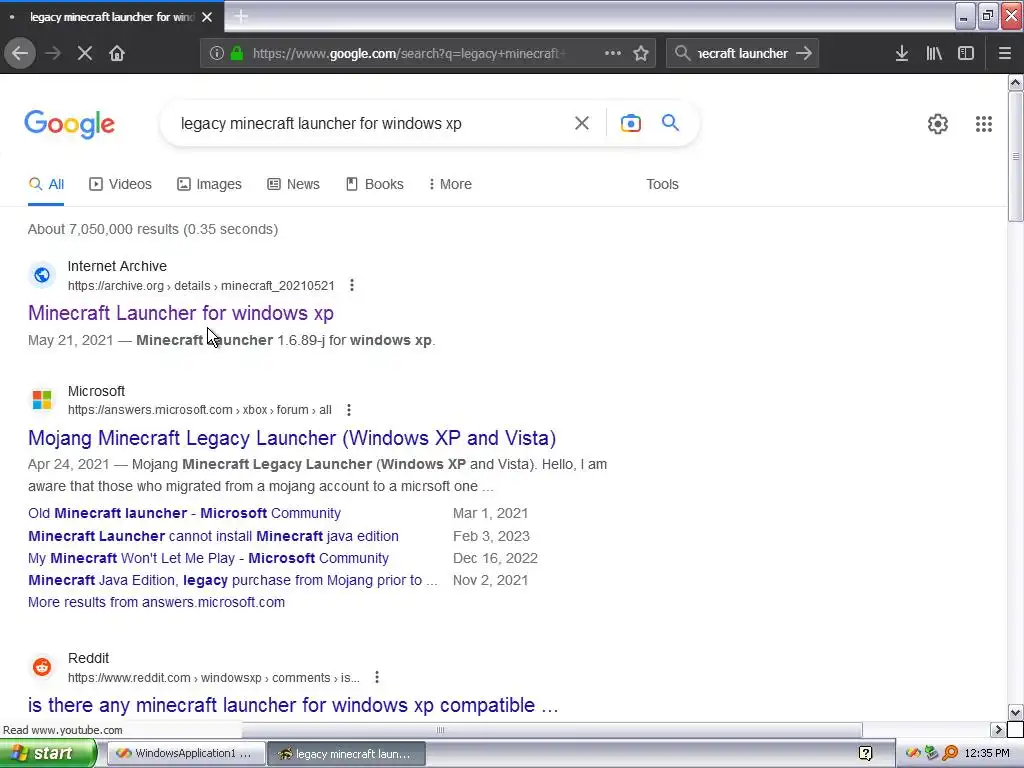The height and width of the screenshot is (768, 1024).
Task: Open the Windows Start button
Action: (48, 754)
